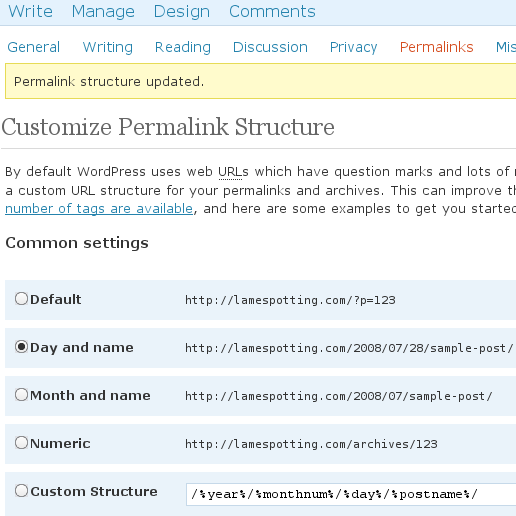The height and width of the screenshot is (516, 516).
Task: Switch to Privacy settings tab
Action: pyautogui.click(x=353, y=47)
